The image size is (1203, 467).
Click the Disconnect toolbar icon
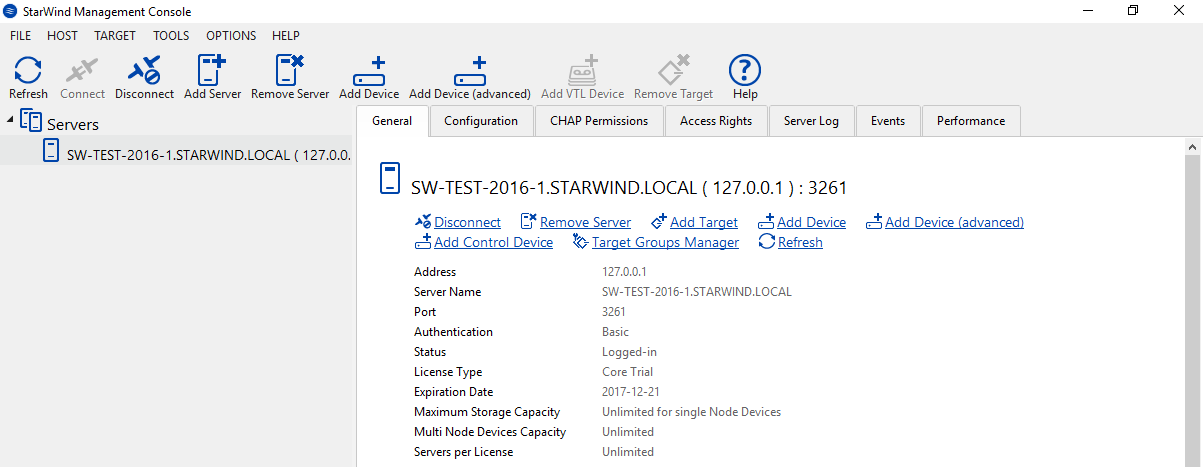(144, 70)
